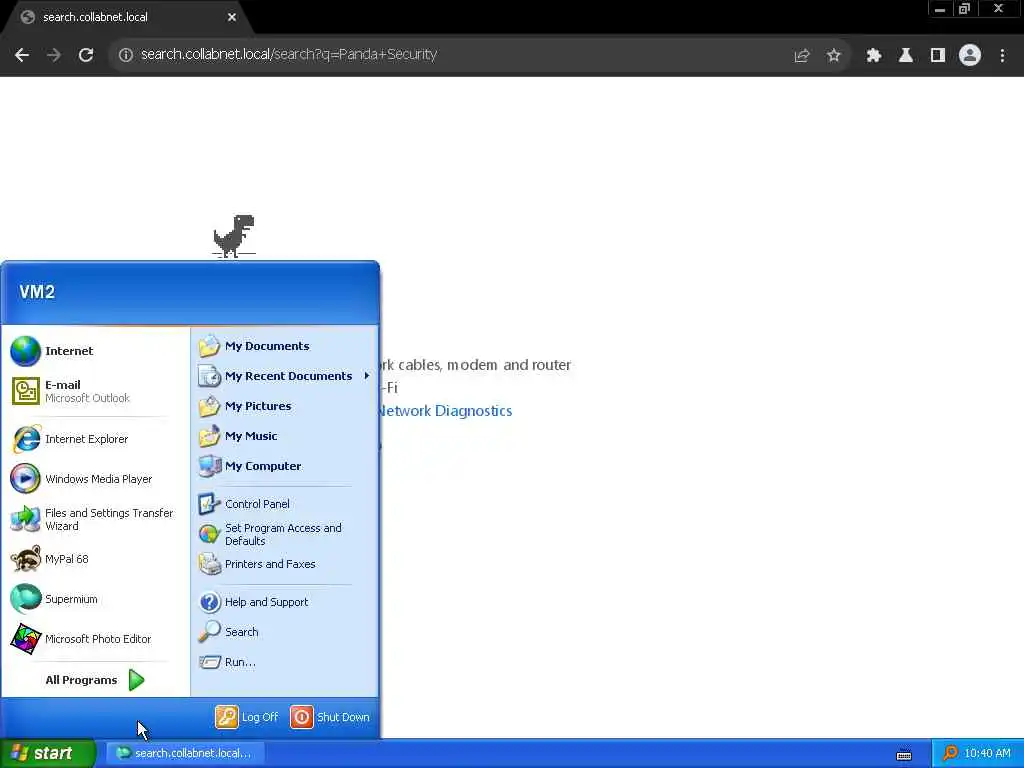Viewport: 1024px width, 768px height.
Task: Reload the current page
Action: [86, 55]
